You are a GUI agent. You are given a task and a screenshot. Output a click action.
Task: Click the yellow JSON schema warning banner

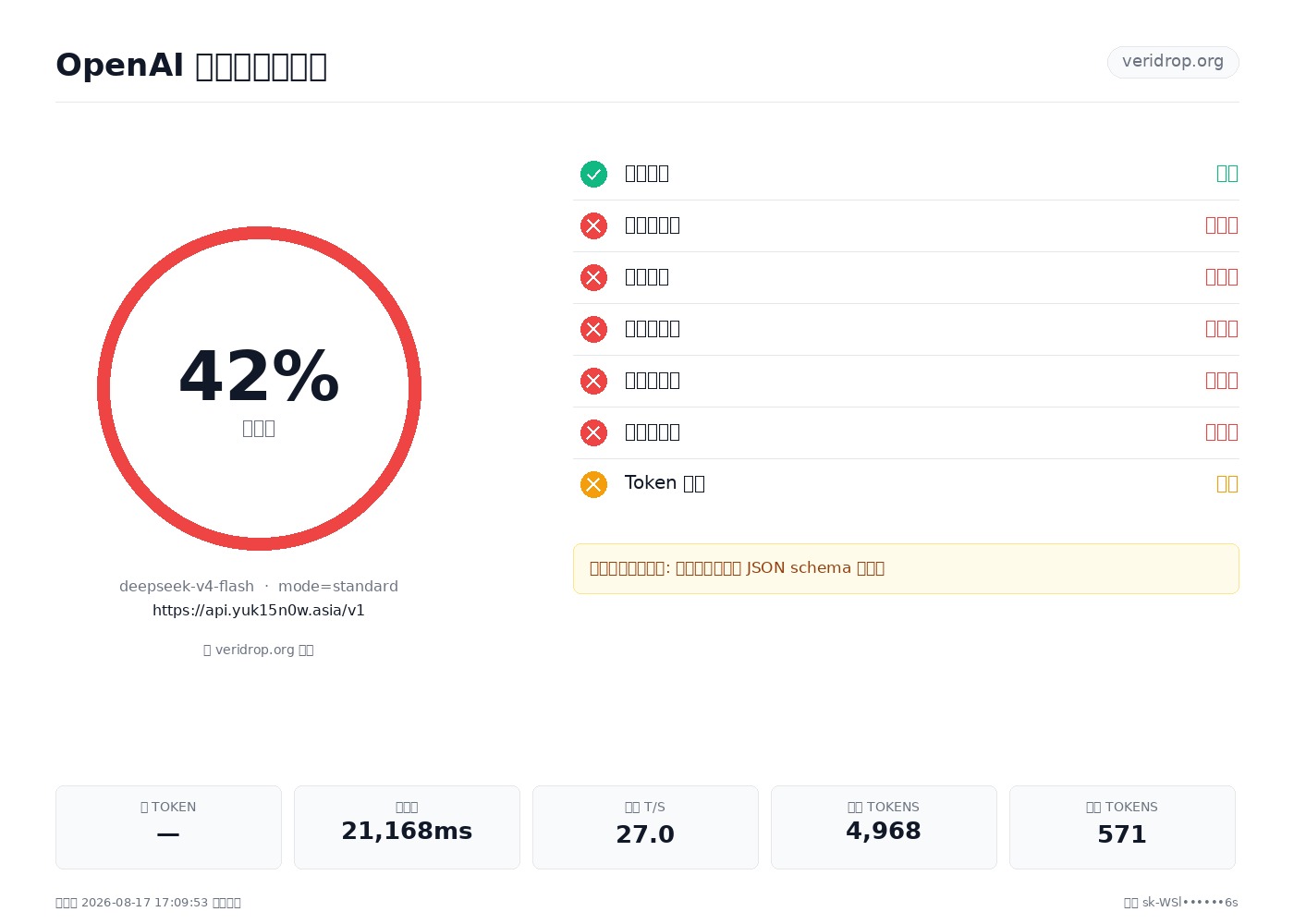[906, 568]
